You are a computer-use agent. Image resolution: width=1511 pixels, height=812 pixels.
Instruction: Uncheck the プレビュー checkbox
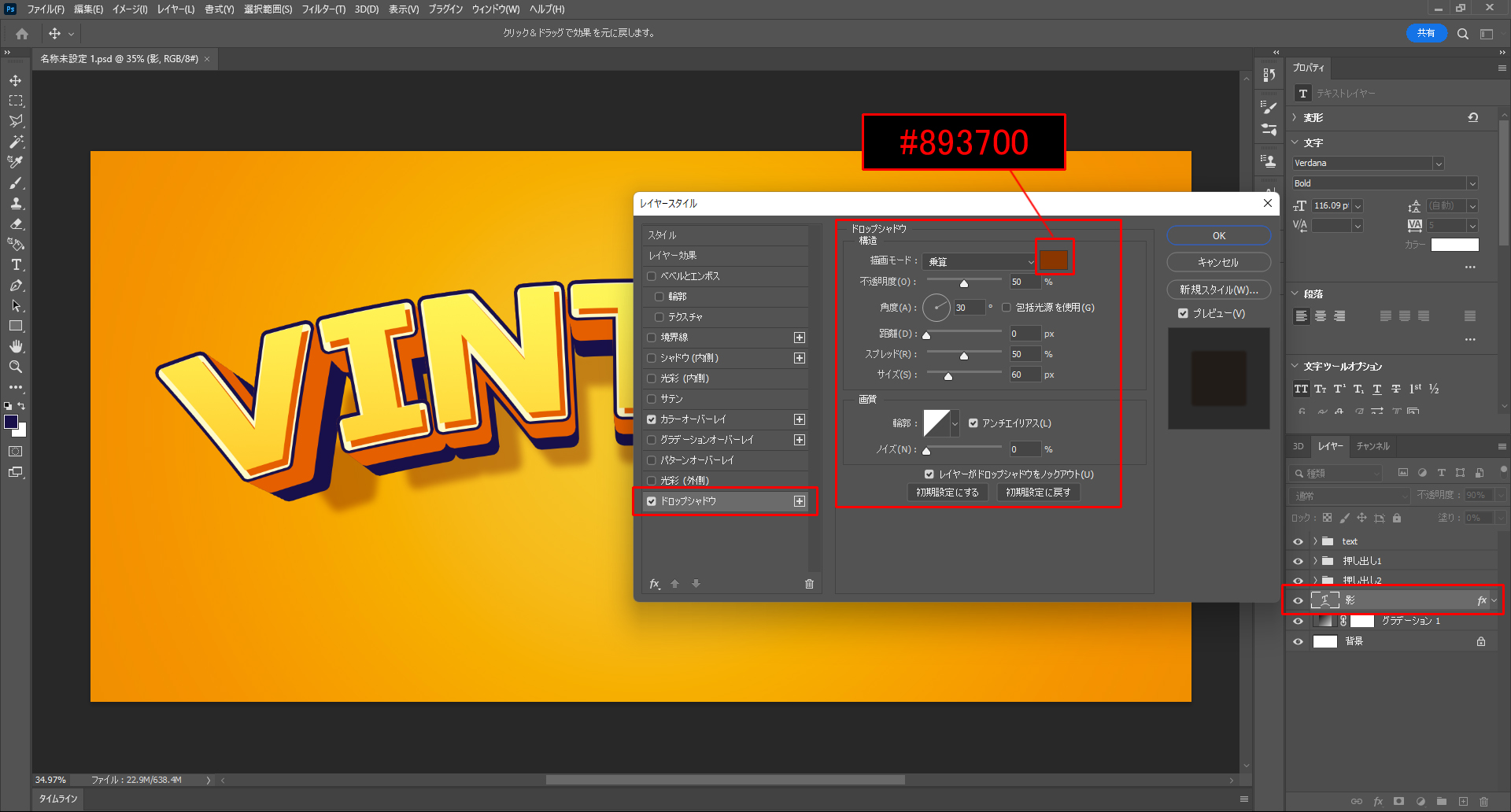1183,313
